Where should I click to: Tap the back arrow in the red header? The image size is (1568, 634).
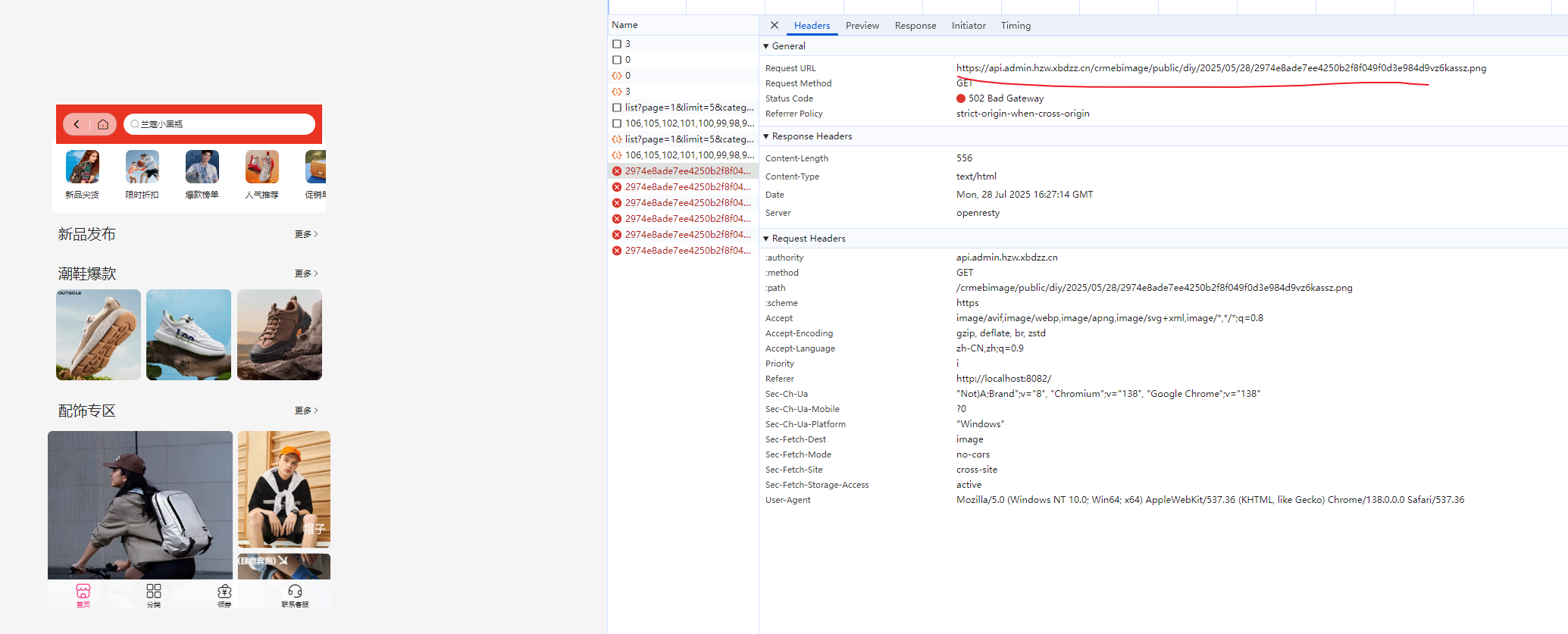click(x=77, y=124)
